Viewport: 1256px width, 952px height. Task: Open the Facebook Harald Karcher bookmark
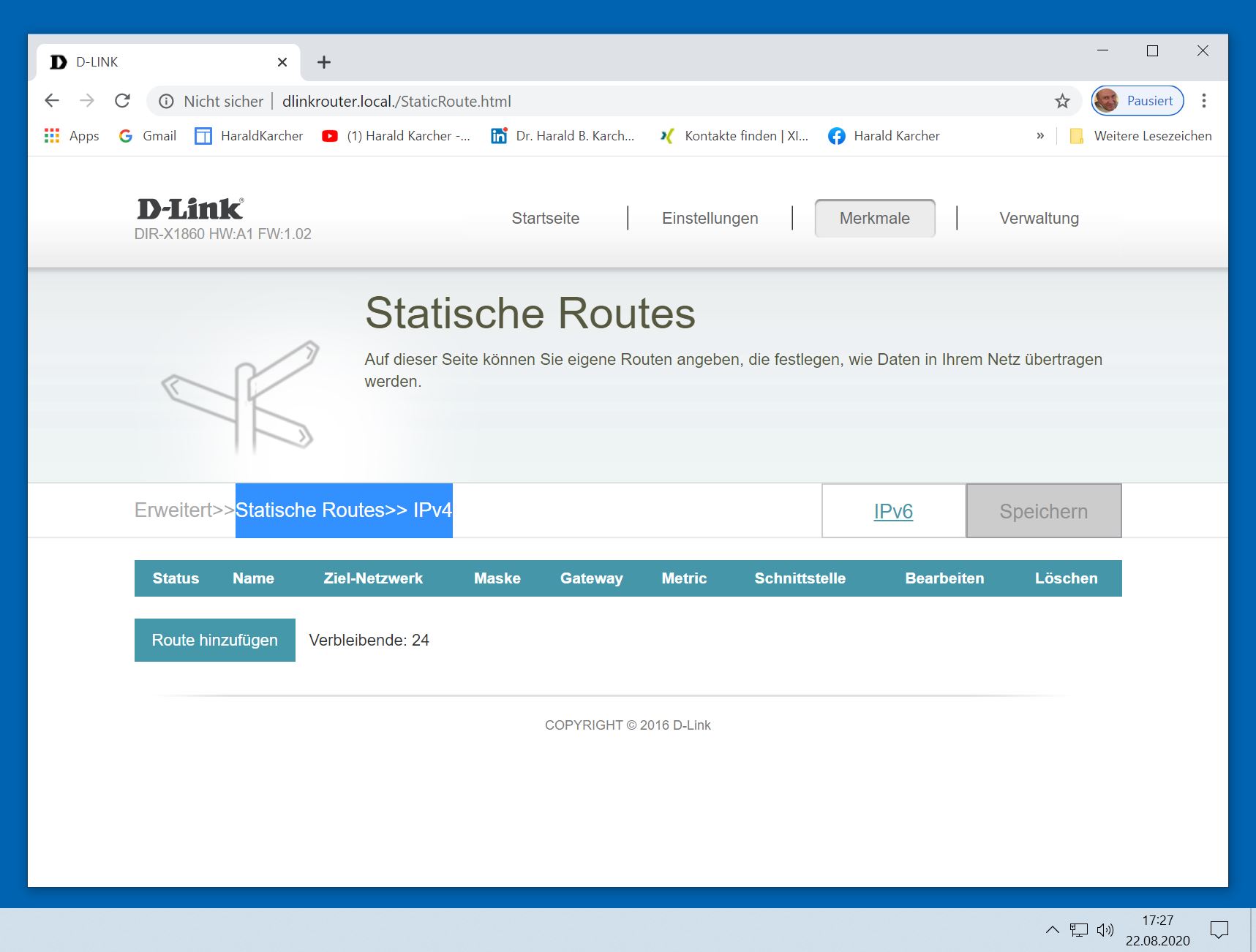[x=884, y=136]
